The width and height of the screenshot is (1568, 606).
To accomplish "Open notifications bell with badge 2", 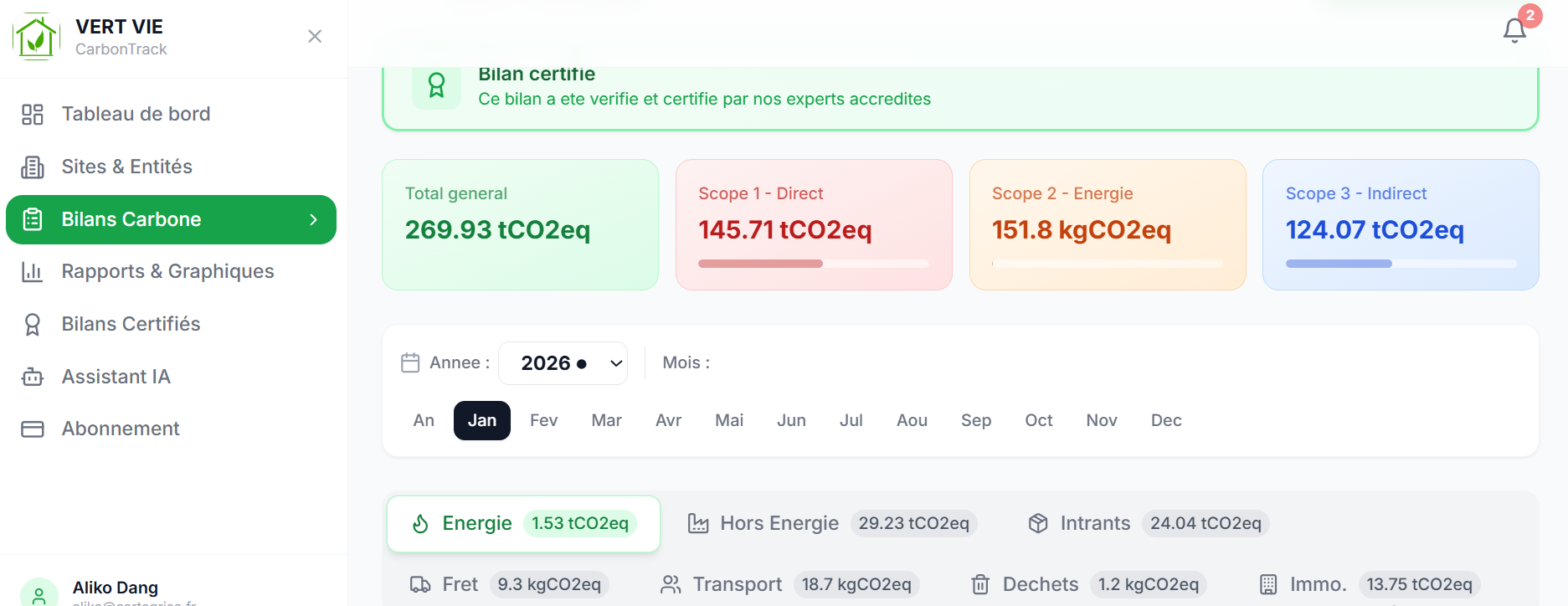I will 1514,30.
